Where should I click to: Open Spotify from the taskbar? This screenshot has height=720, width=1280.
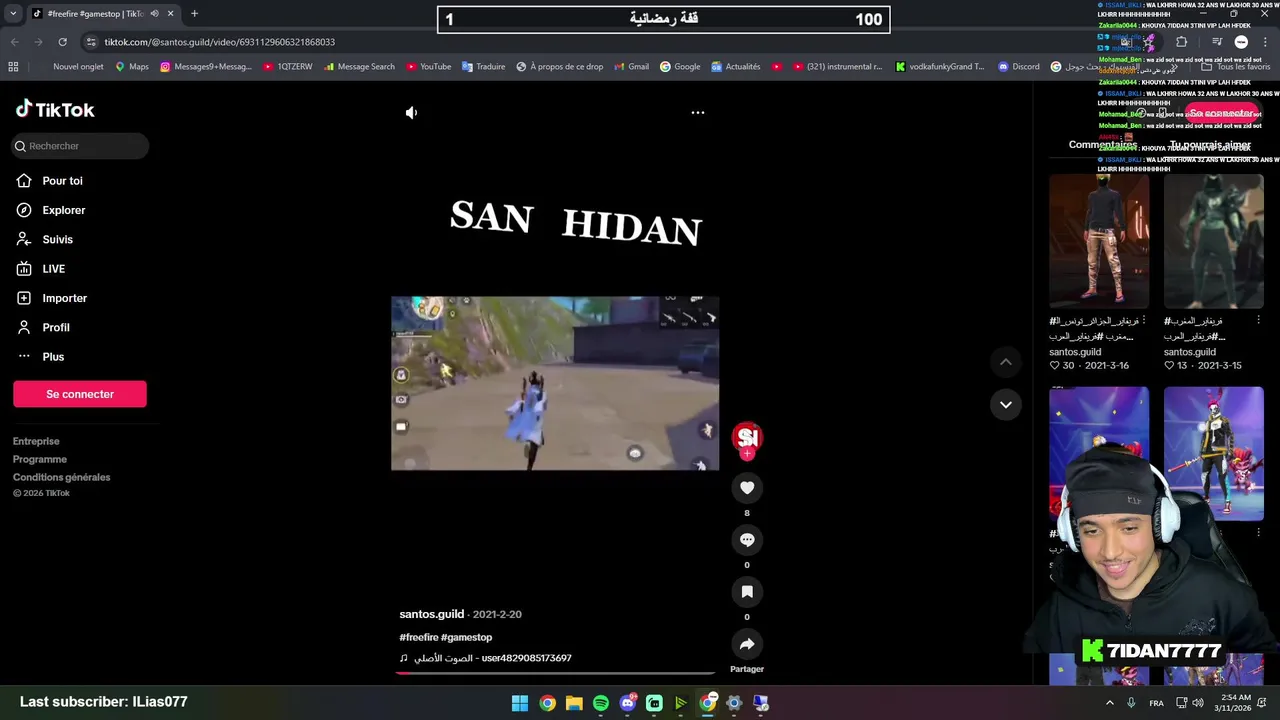600,703
